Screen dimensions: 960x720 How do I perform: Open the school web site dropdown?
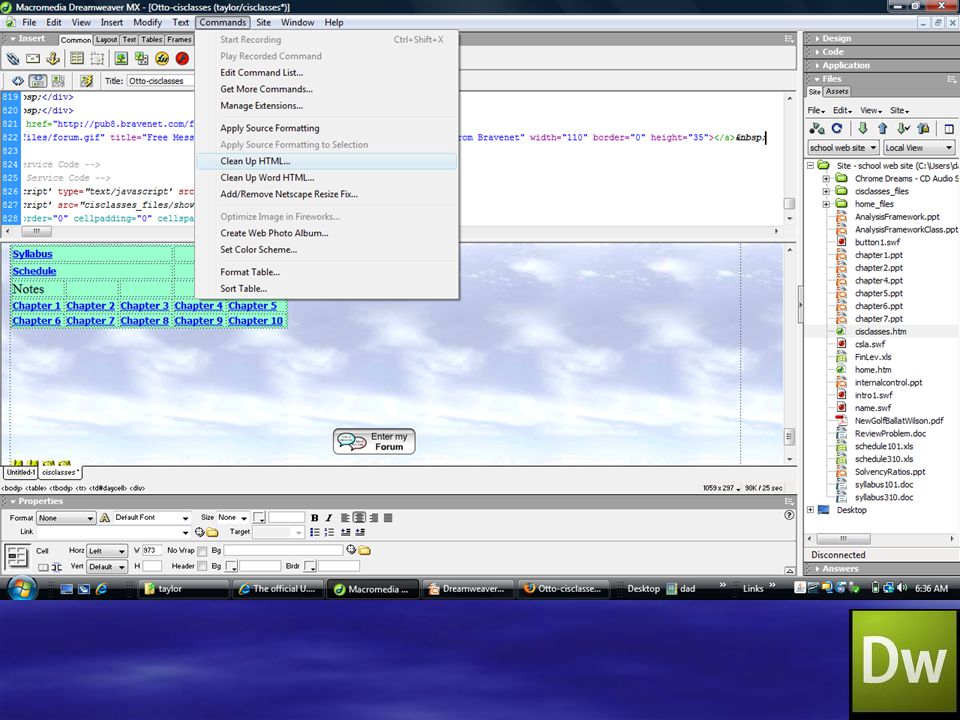pyautogui.click(x=843, y=148)
